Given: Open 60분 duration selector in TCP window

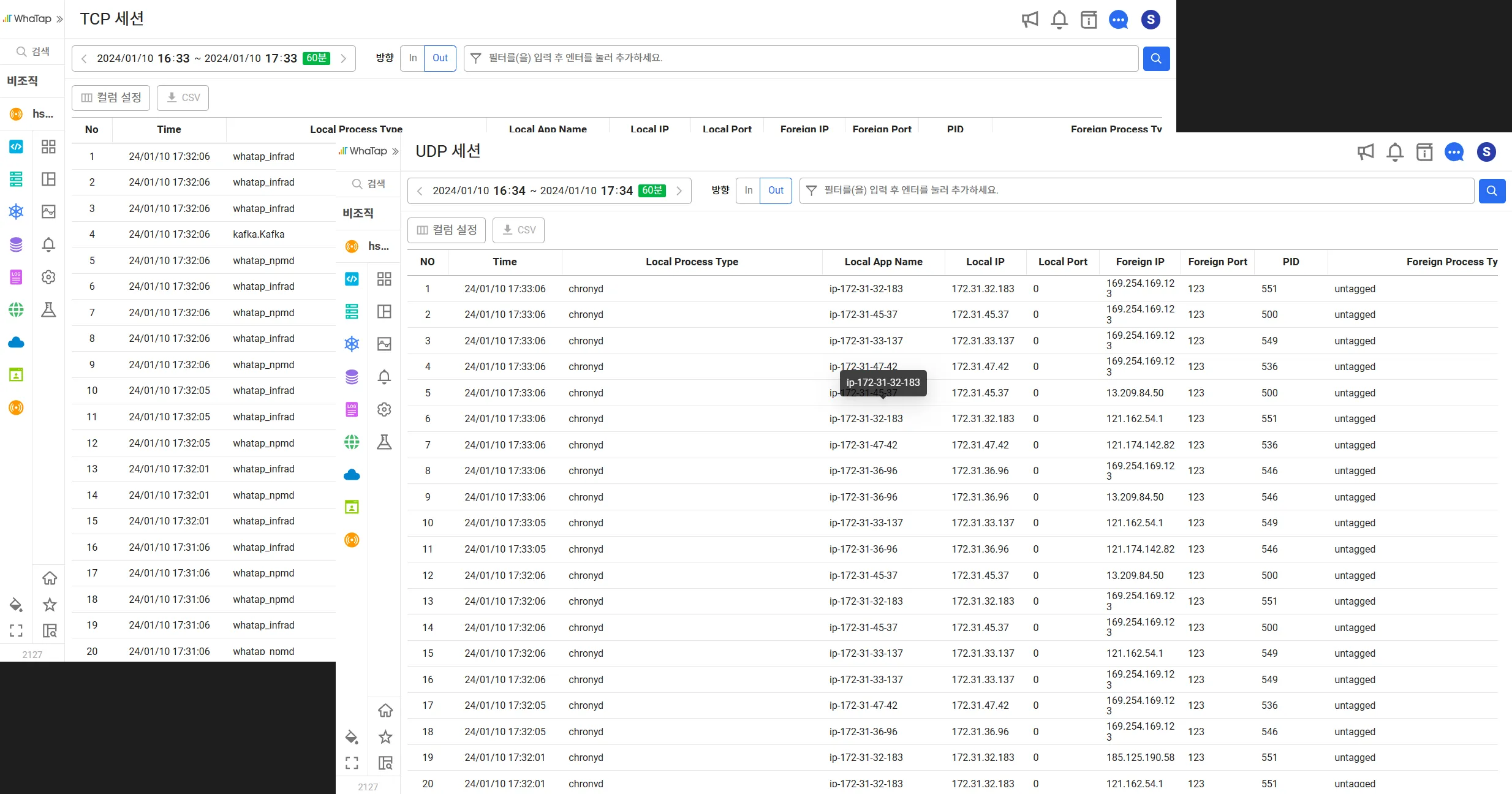Looking at the screenshot, I should pyautogui.click(x=316, y=58).
